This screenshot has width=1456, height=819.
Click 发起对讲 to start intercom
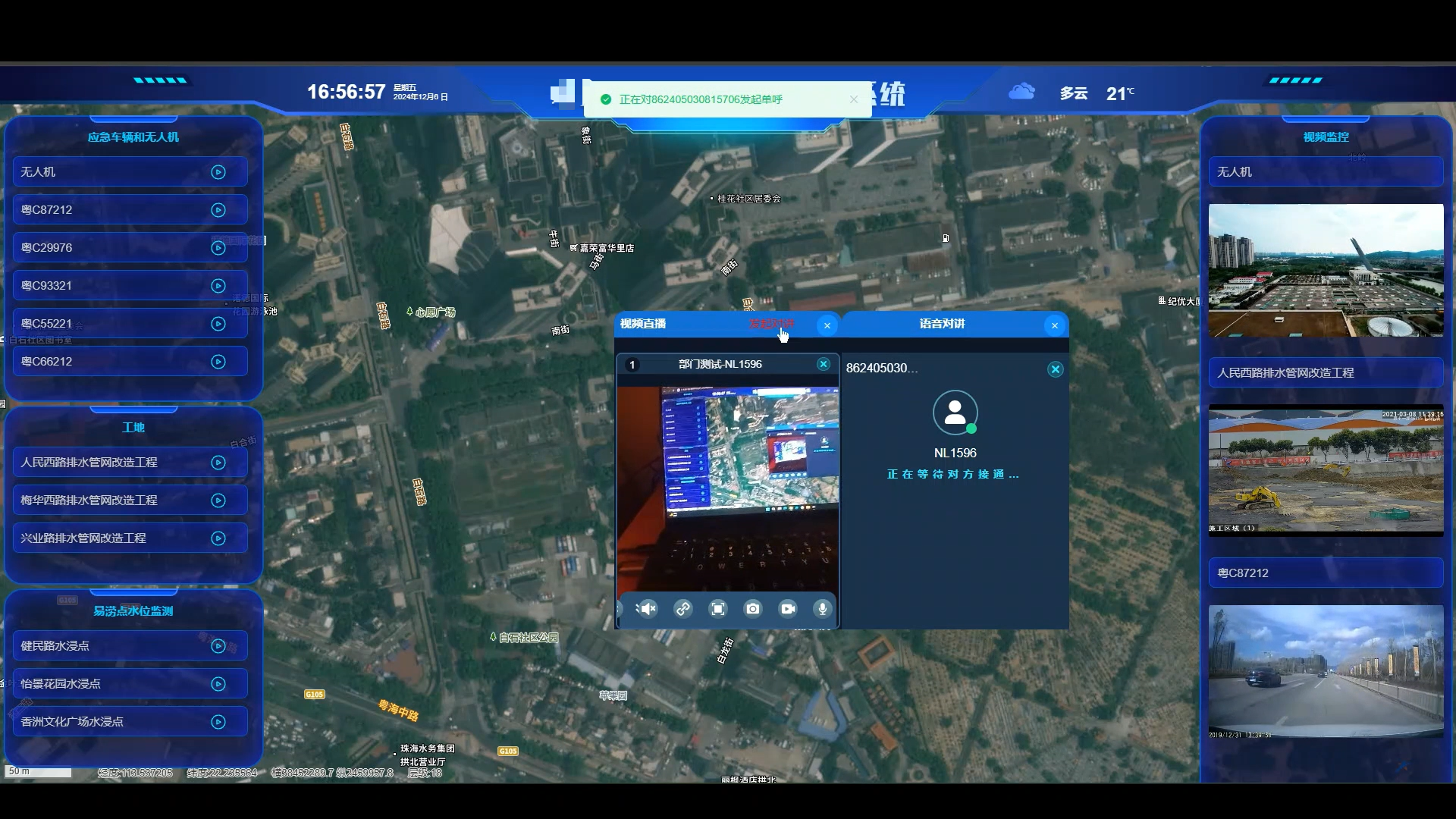[x=771, y=324]
